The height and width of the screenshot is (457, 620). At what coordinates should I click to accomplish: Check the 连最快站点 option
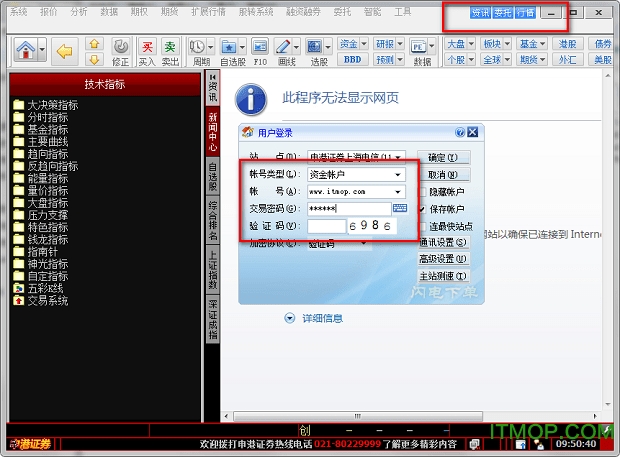421,225
